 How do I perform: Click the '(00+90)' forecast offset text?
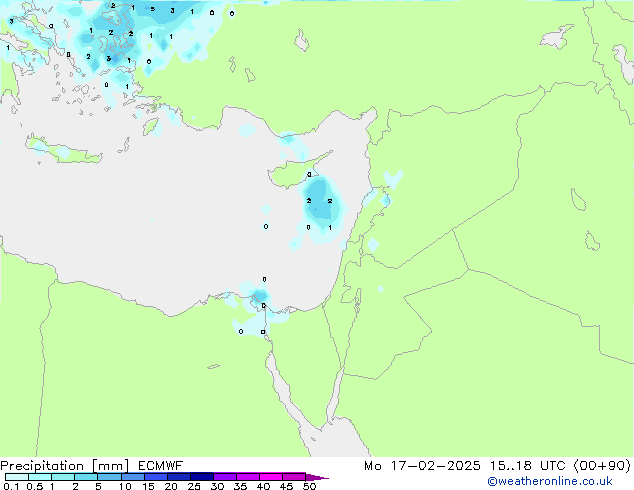[x=602, y=466]
